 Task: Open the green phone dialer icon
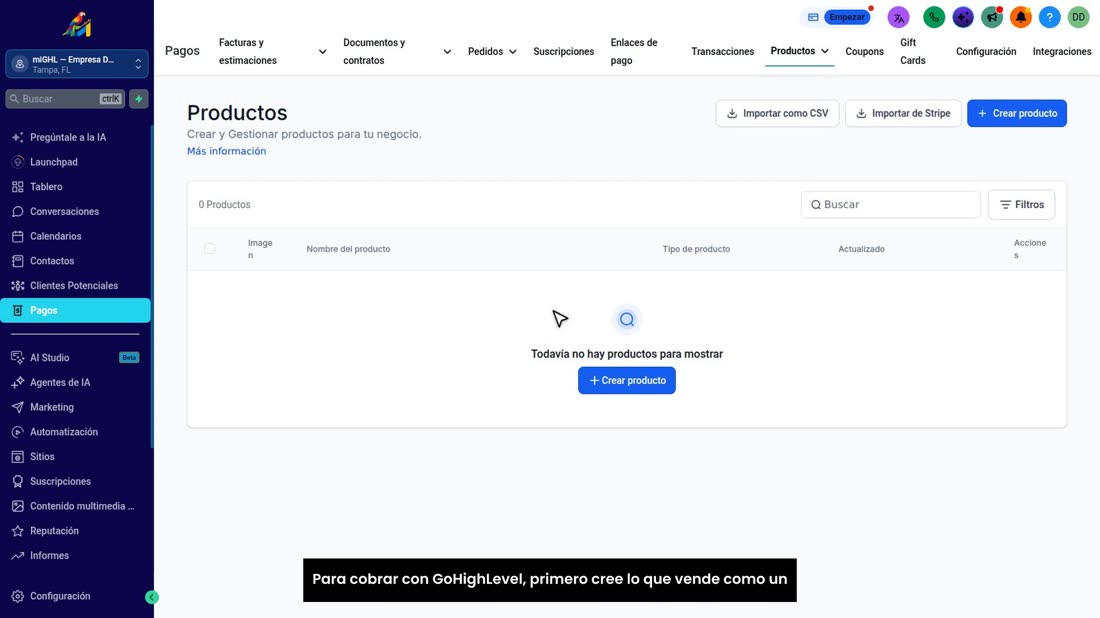[934, 17]
